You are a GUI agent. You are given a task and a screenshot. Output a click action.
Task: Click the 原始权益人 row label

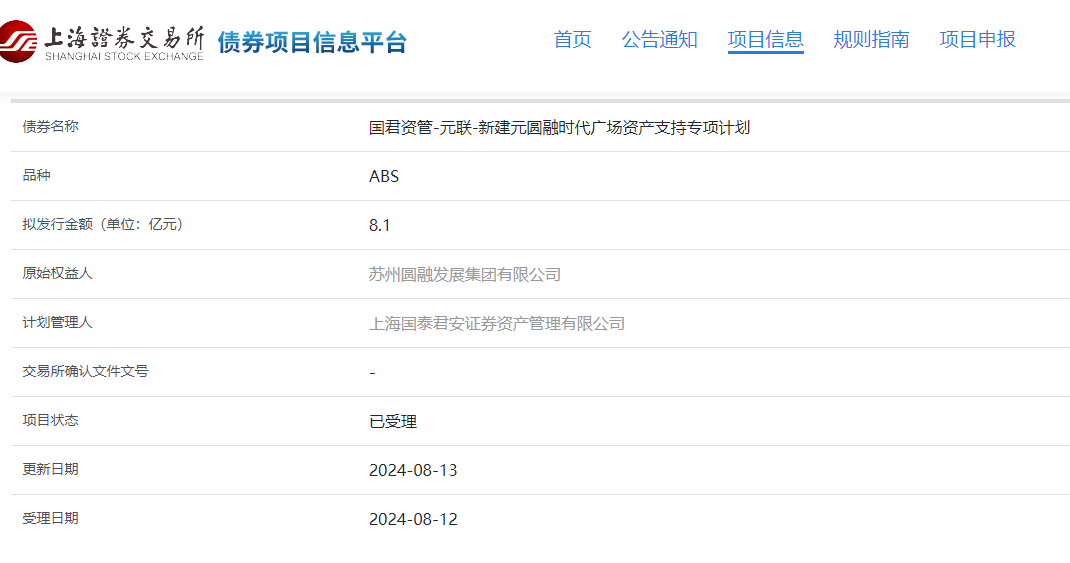coord(57,274)
